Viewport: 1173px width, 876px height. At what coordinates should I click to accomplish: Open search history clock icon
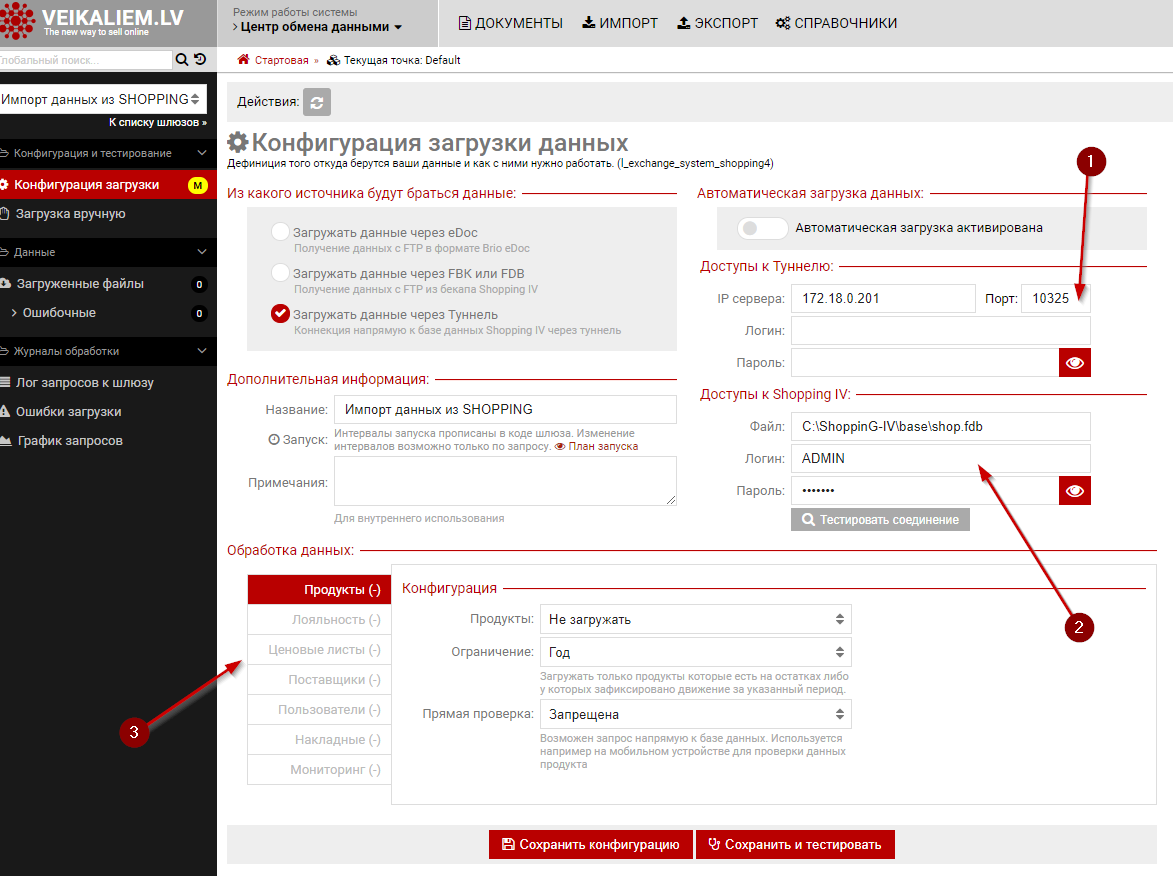tap(200, 60)
